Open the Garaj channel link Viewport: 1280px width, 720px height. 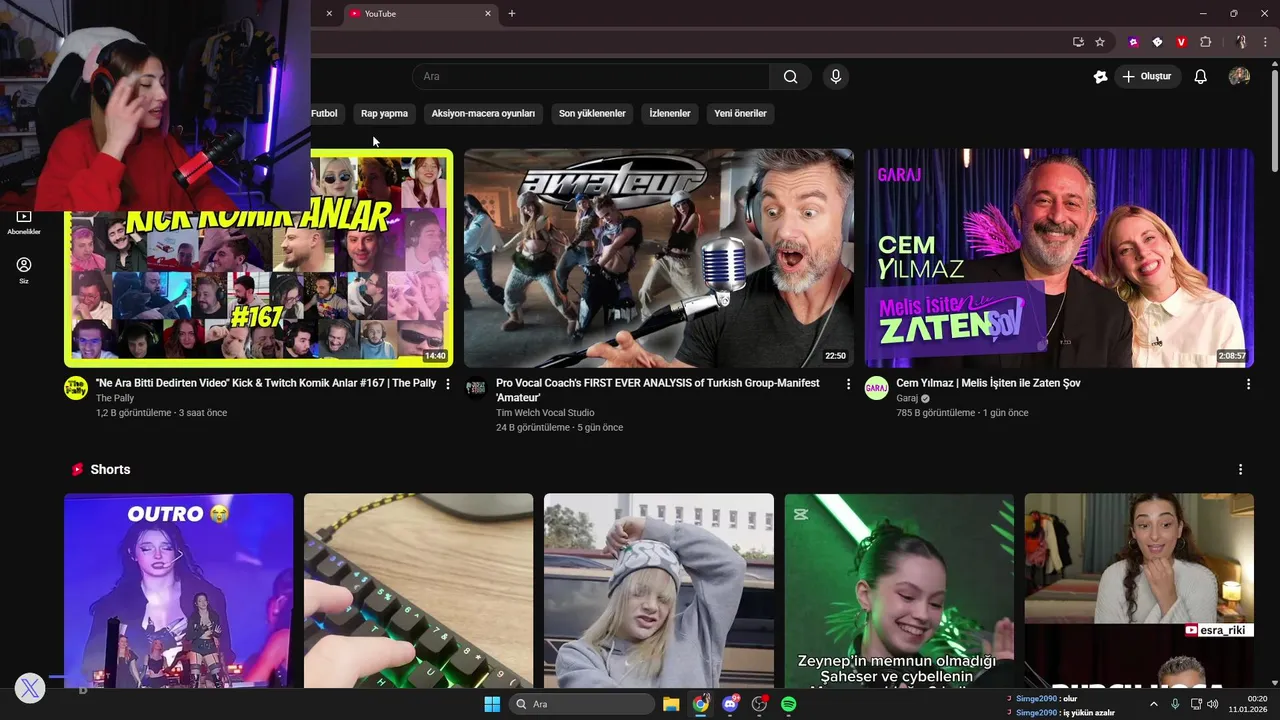point(908,398)
